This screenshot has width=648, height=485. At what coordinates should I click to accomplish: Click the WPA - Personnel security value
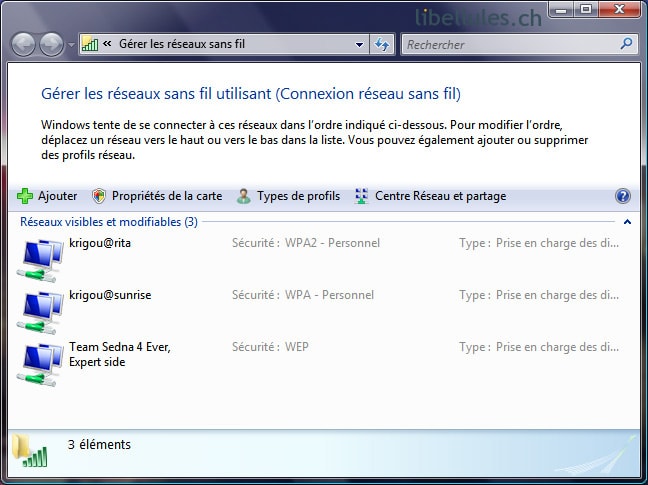pos(329,295)
